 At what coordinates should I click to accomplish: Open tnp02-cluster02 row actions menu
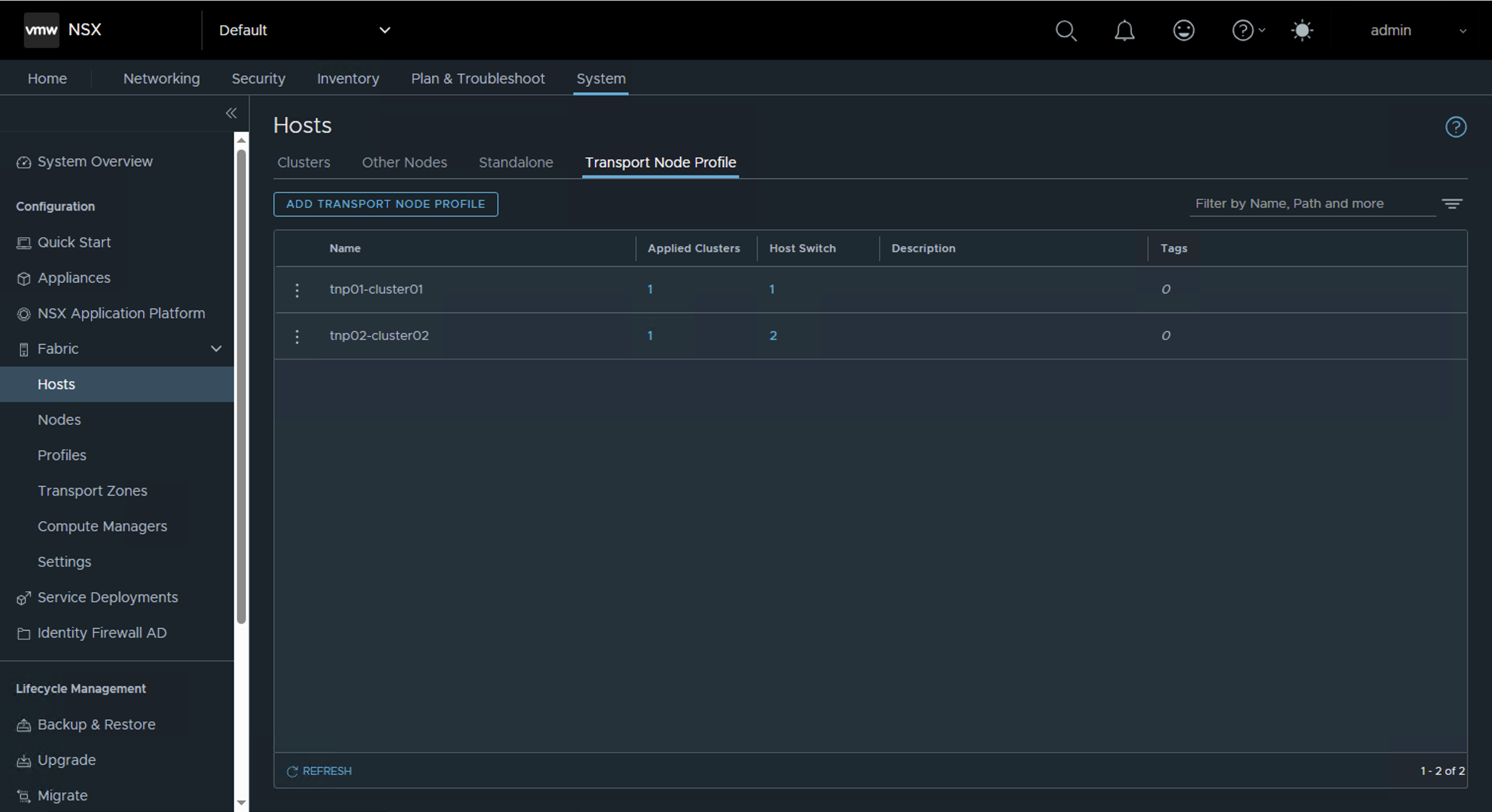297,336
